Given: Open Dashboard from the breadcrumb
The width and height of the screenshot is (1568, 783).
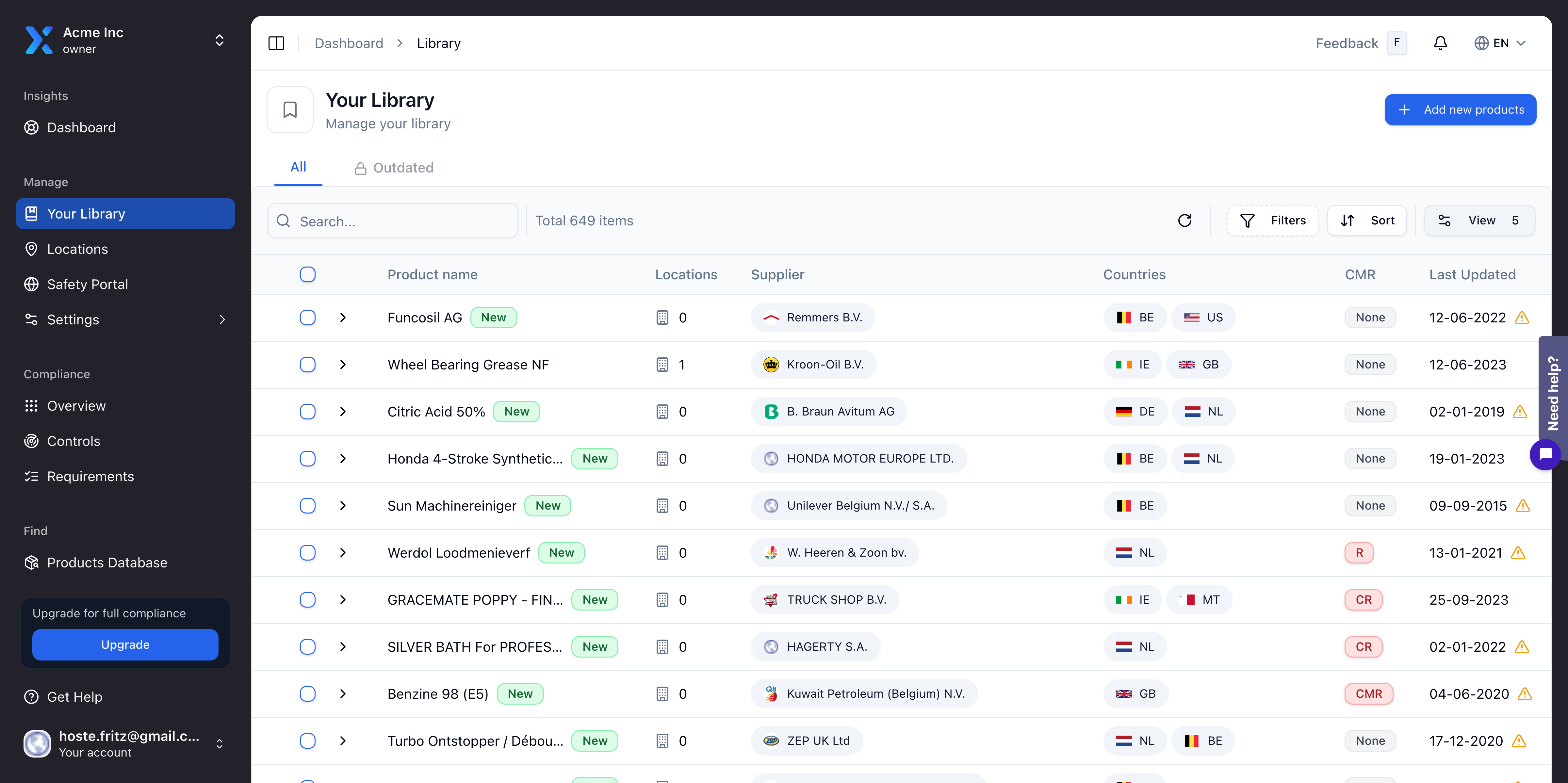Looking at the screenshot, I should click(x=349, y=42).
